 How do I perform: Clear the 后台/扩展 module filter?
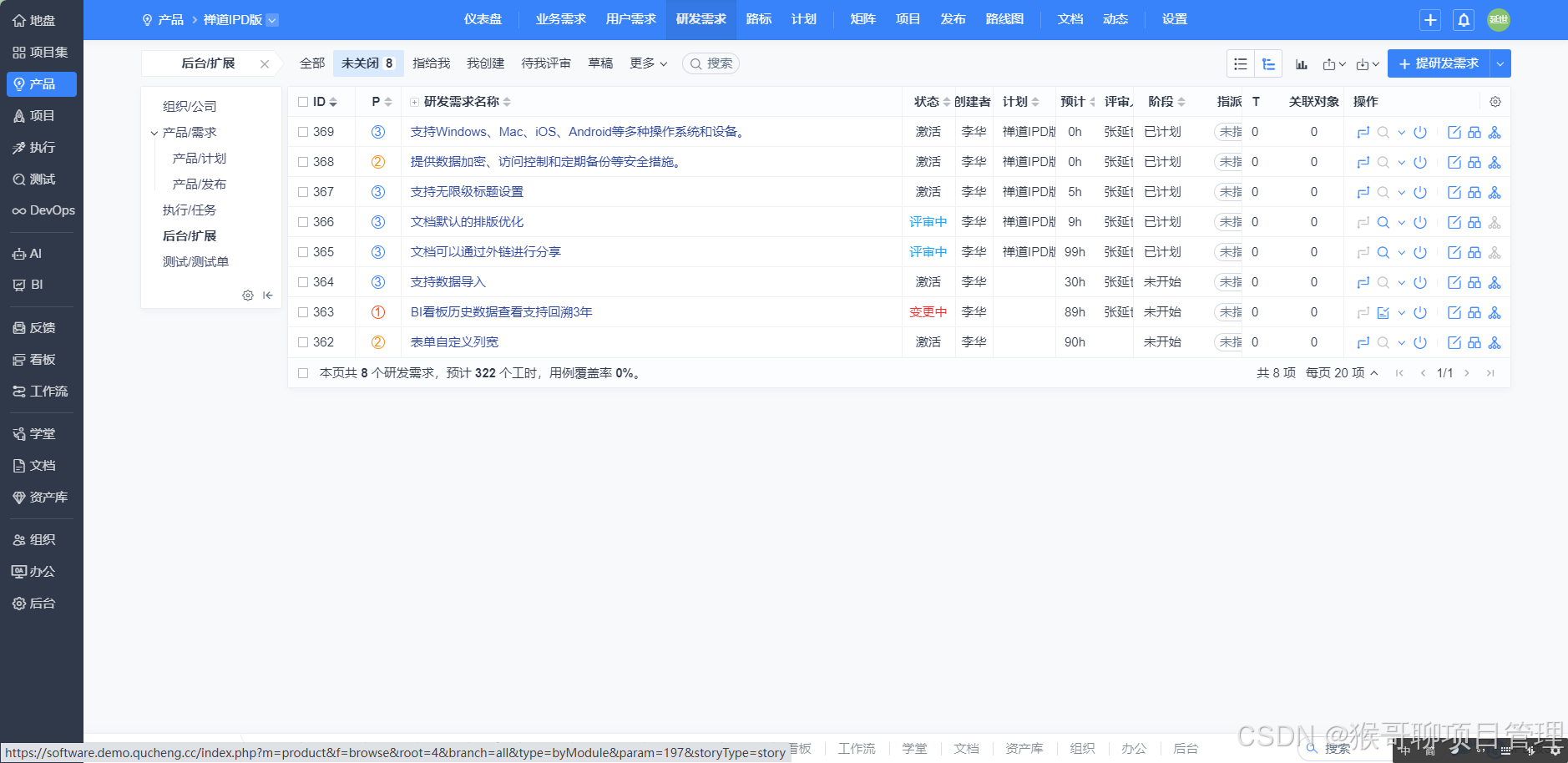coord(265,63)
